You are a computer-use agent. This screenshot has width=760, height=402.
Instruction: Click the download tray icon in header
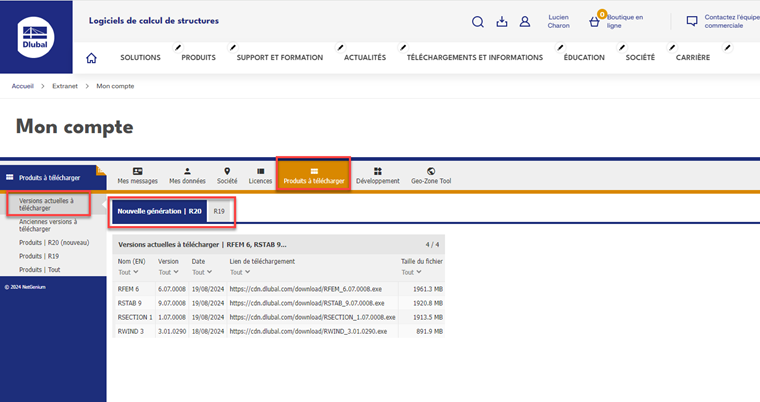pyautogui.click(x=502, y=21)
